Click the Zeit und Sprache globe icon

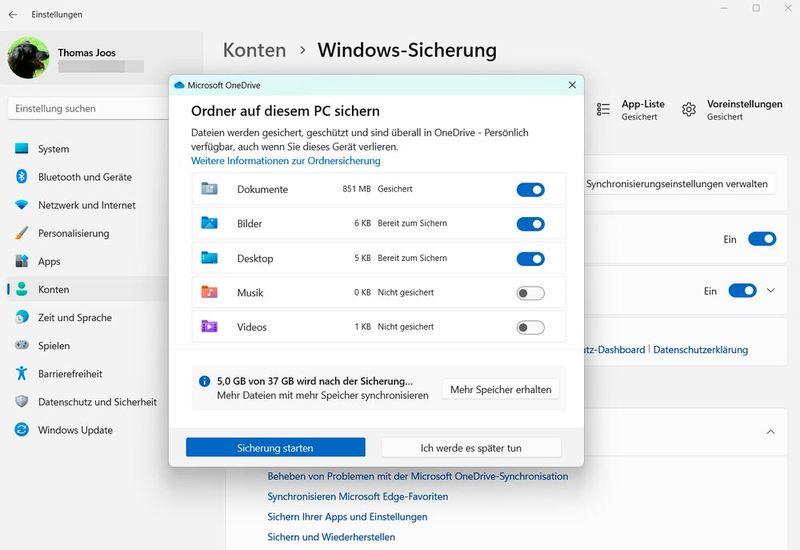[x=21, y=317]
